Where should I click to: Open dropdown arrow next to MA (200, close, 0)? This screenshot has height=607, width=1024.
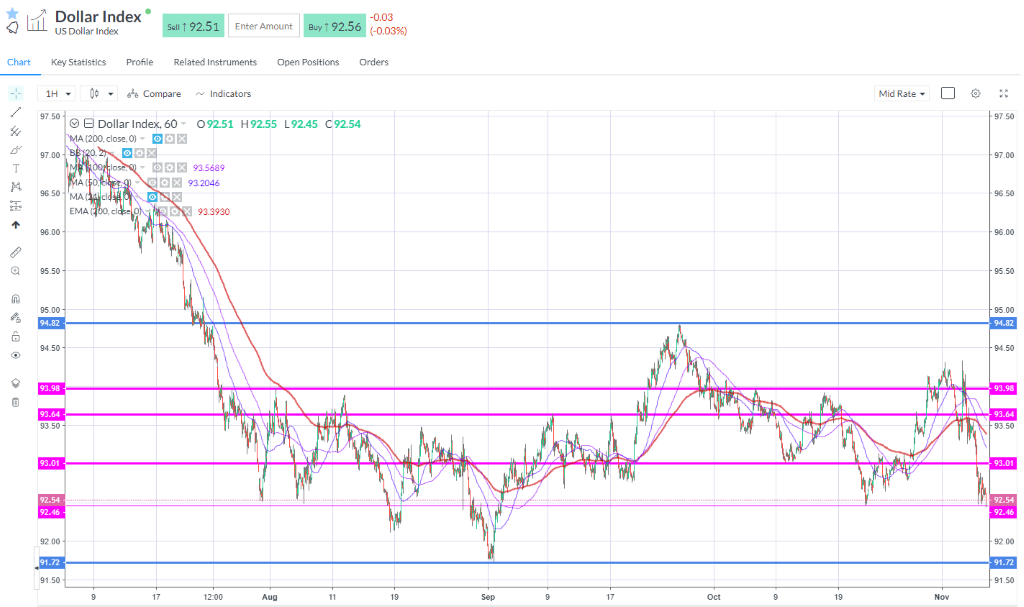point(142,139)
